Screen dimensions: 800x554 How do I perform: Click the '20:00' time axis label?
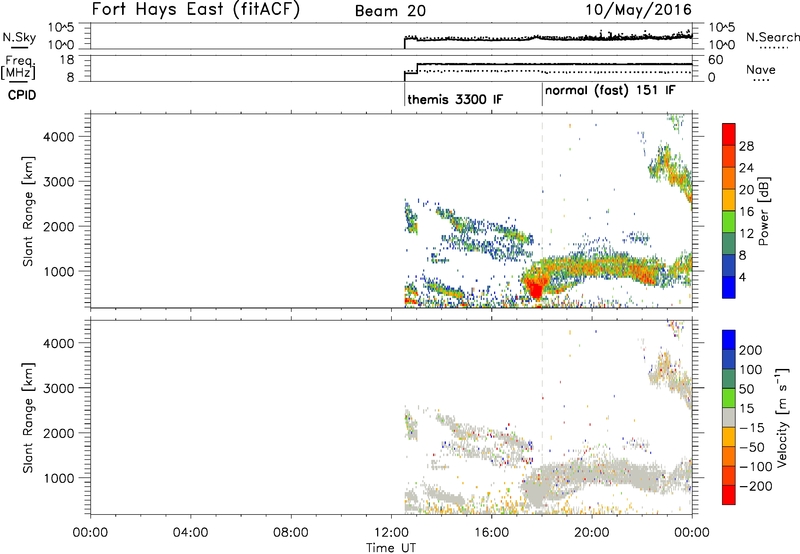[x=592, y=533]
